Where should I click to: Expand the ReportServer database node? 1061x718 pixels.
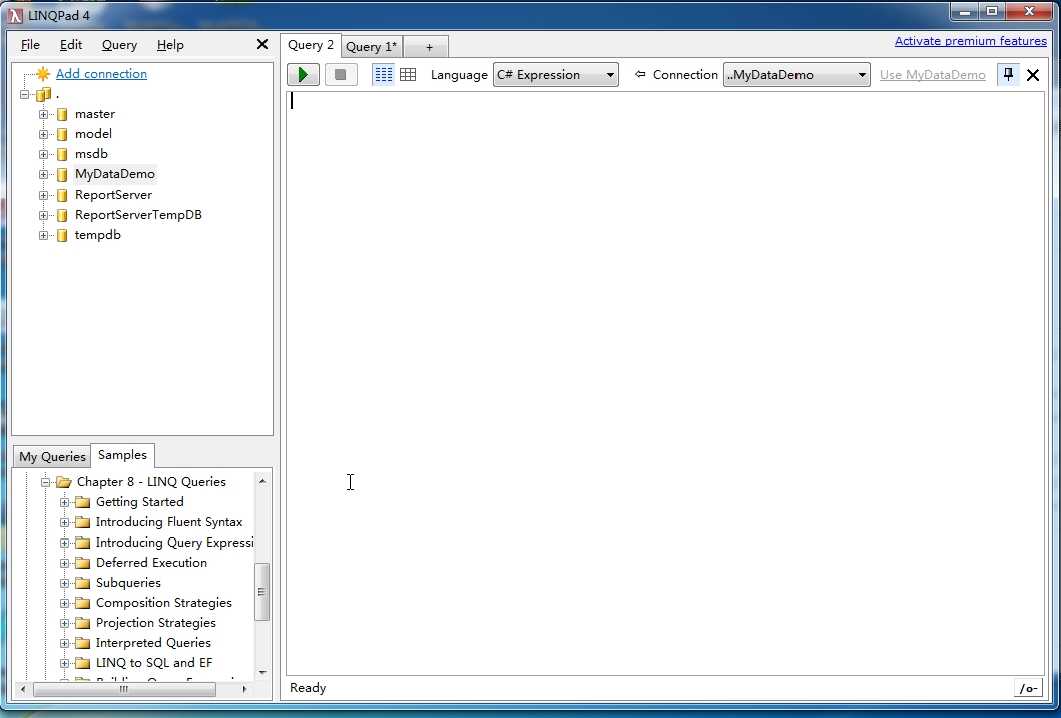[x=43, y=196]
